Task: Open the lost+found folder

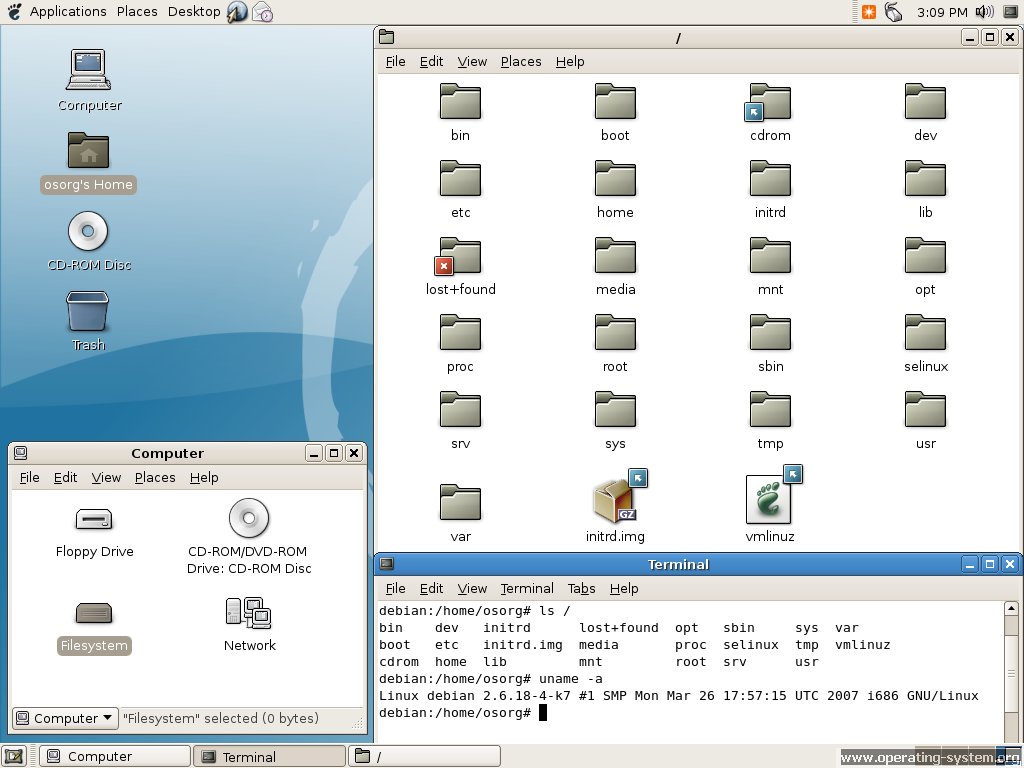Action: [x=460, y=257]
